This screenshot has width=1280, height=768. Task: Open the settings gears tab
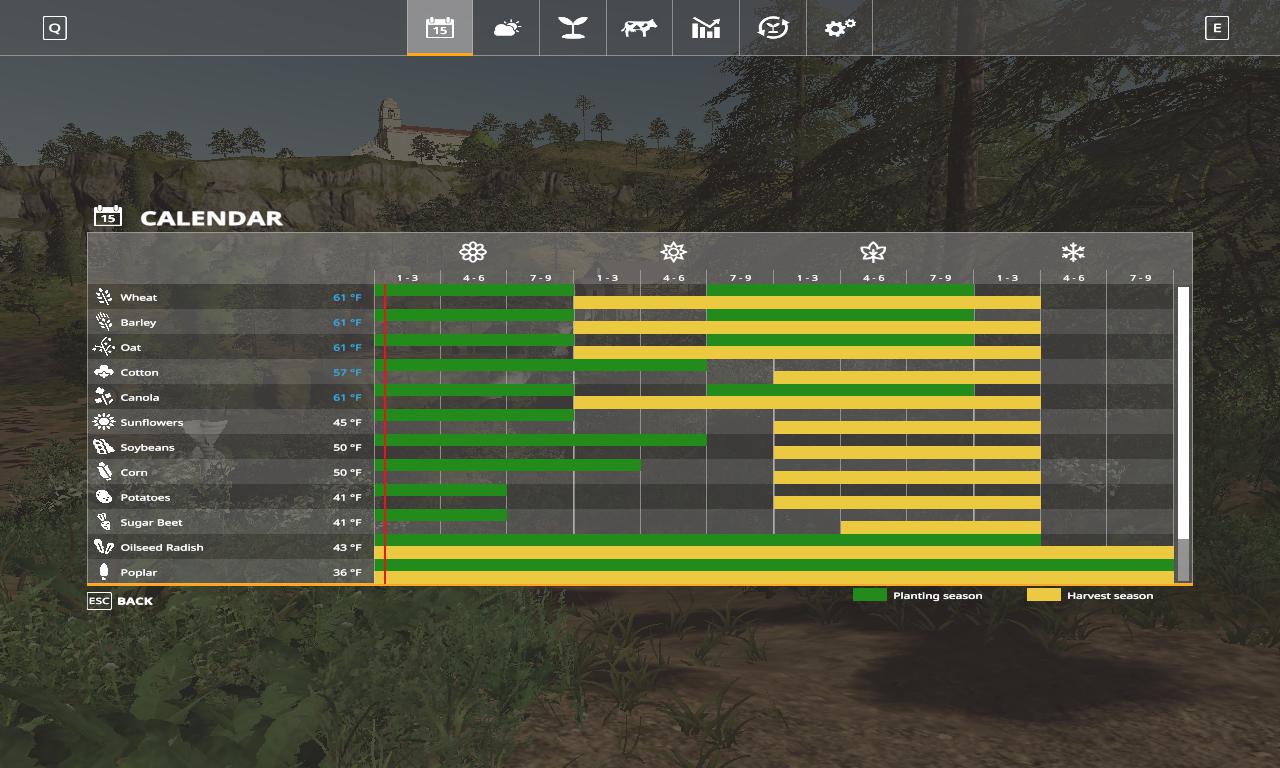(839, 28)
